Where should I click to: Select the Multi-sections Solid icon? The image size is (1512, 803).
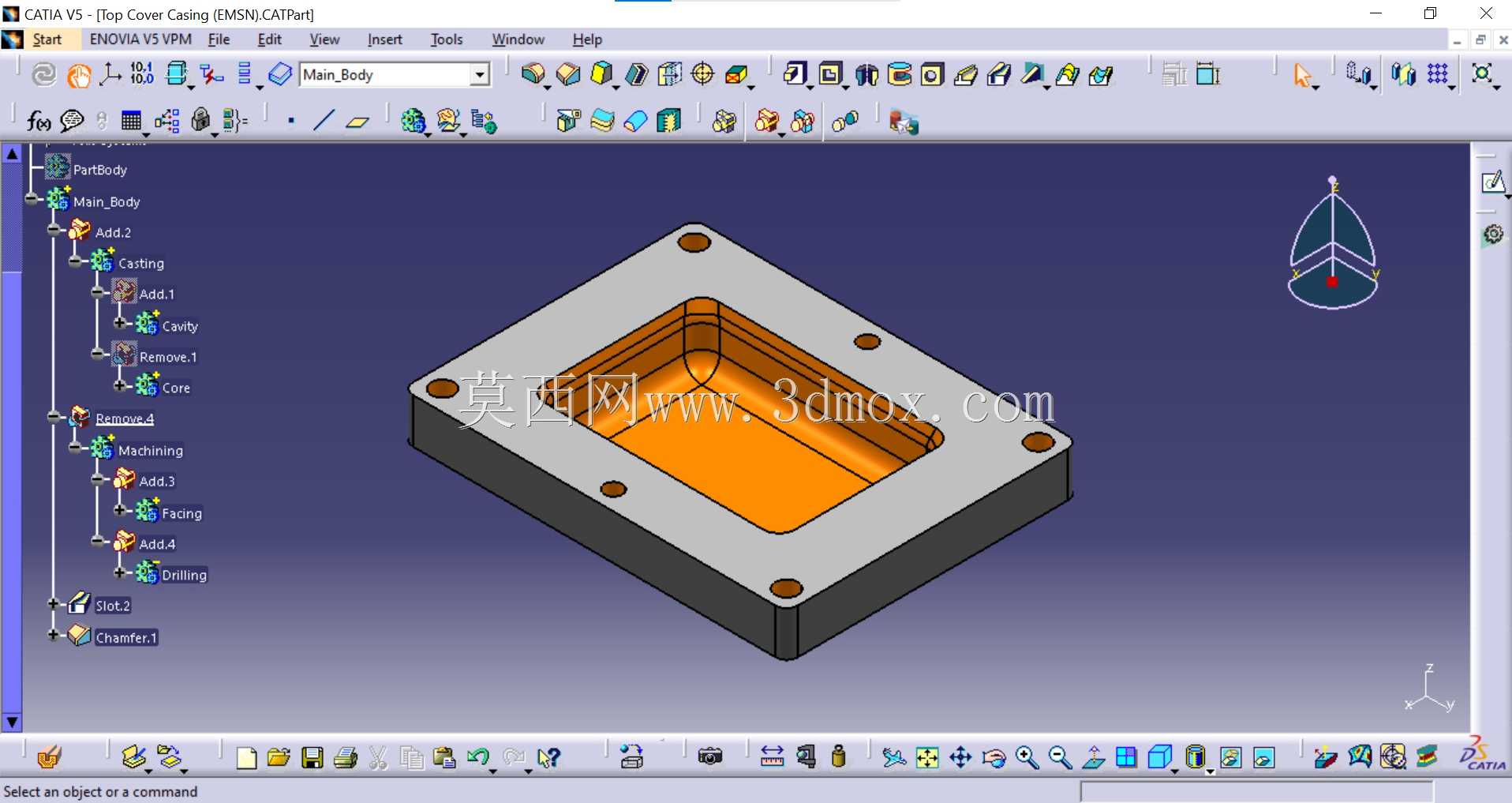point(1067,75)
